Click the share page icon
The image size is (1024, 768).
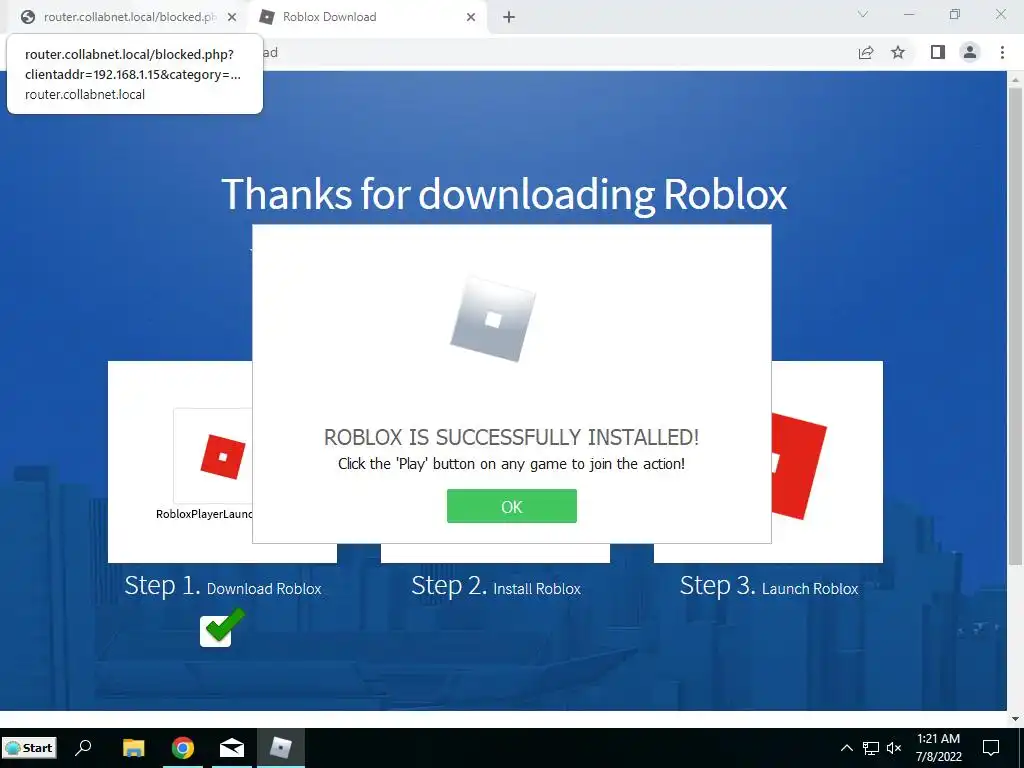tap(866, 52)
